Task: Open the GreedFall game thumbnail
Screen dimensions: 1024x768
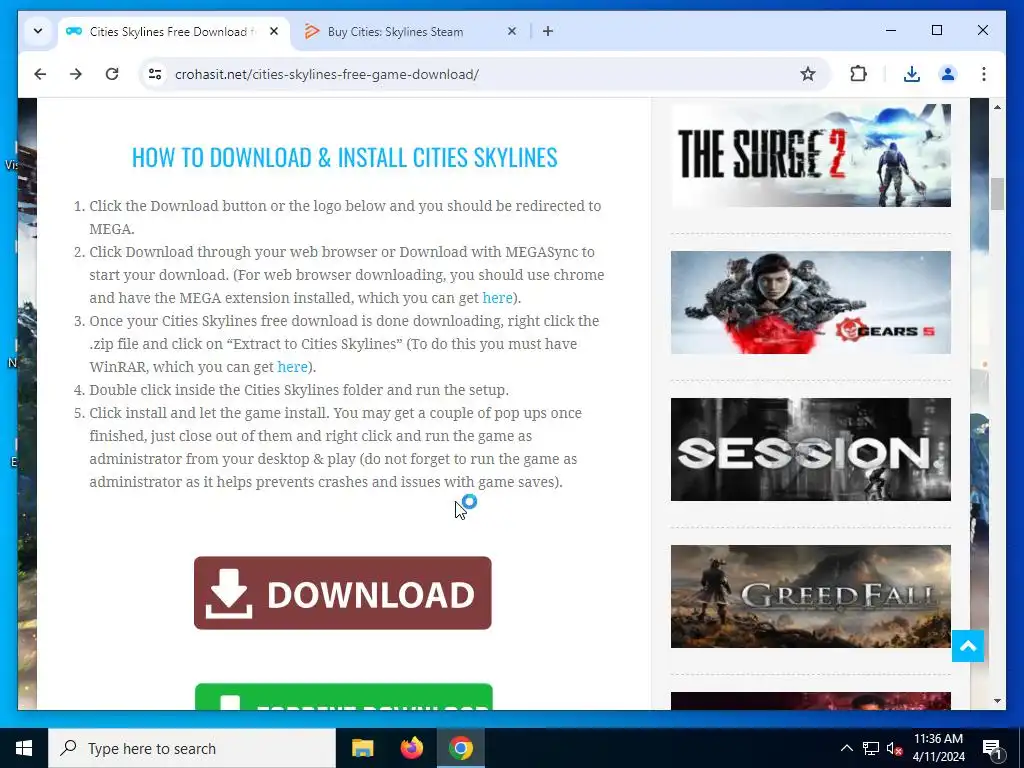Action: click(810, 596)
